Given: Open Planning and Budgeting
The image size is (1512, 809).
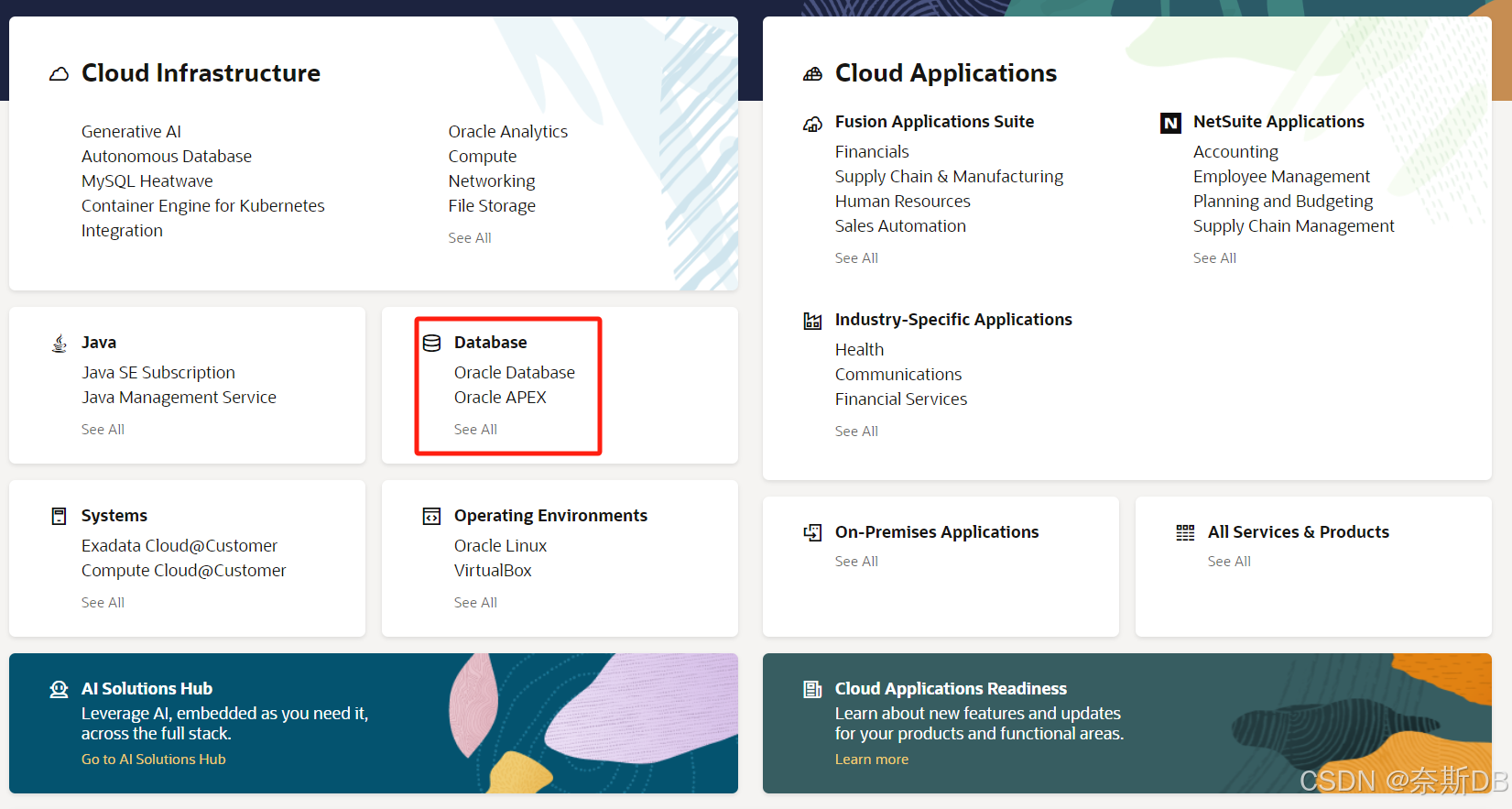Looking at the screenshot, I should pos(1283,202).
